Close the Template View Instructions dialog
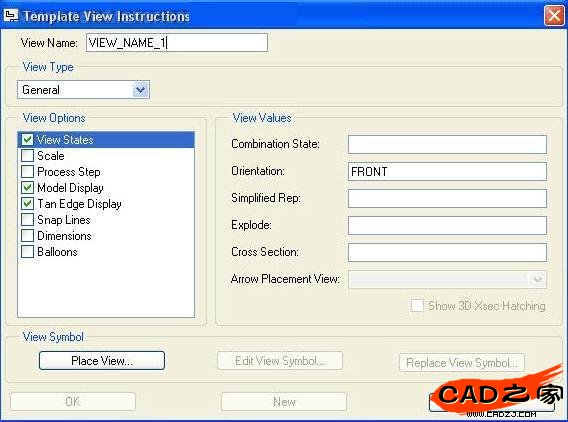Screen dimensions: 568x422 pos(554,16)
